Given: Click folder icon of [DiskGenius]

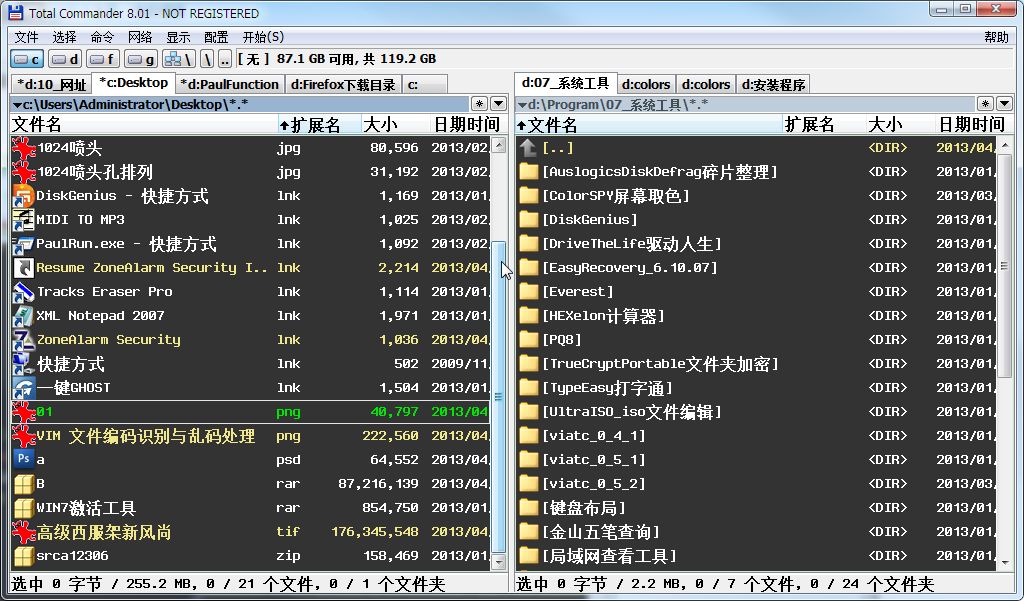Looking at the screenshot, I should pos(528,220).
